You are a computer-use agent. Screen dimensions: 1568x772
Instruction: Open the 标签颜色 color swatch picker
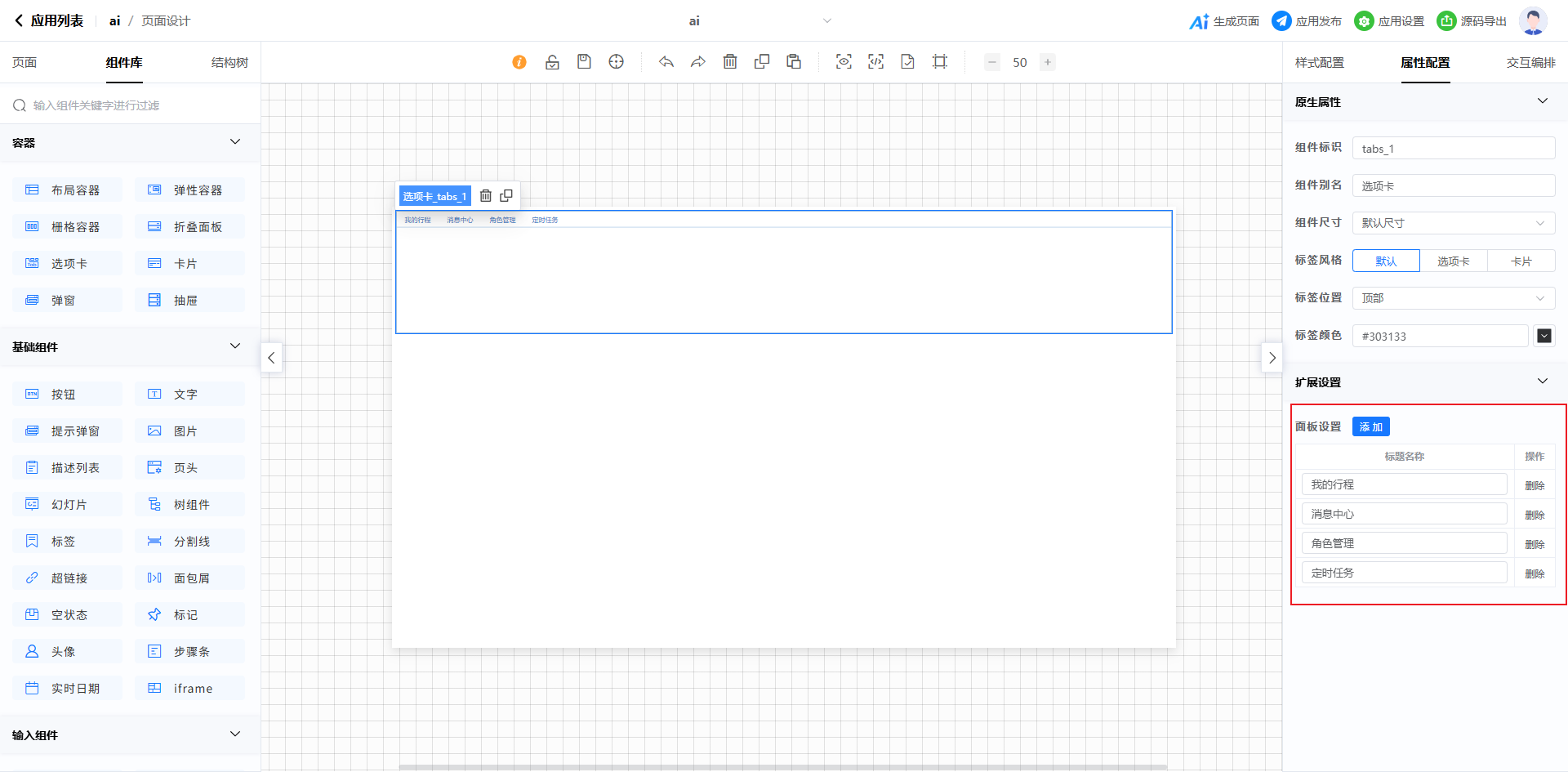[1543, 336]
